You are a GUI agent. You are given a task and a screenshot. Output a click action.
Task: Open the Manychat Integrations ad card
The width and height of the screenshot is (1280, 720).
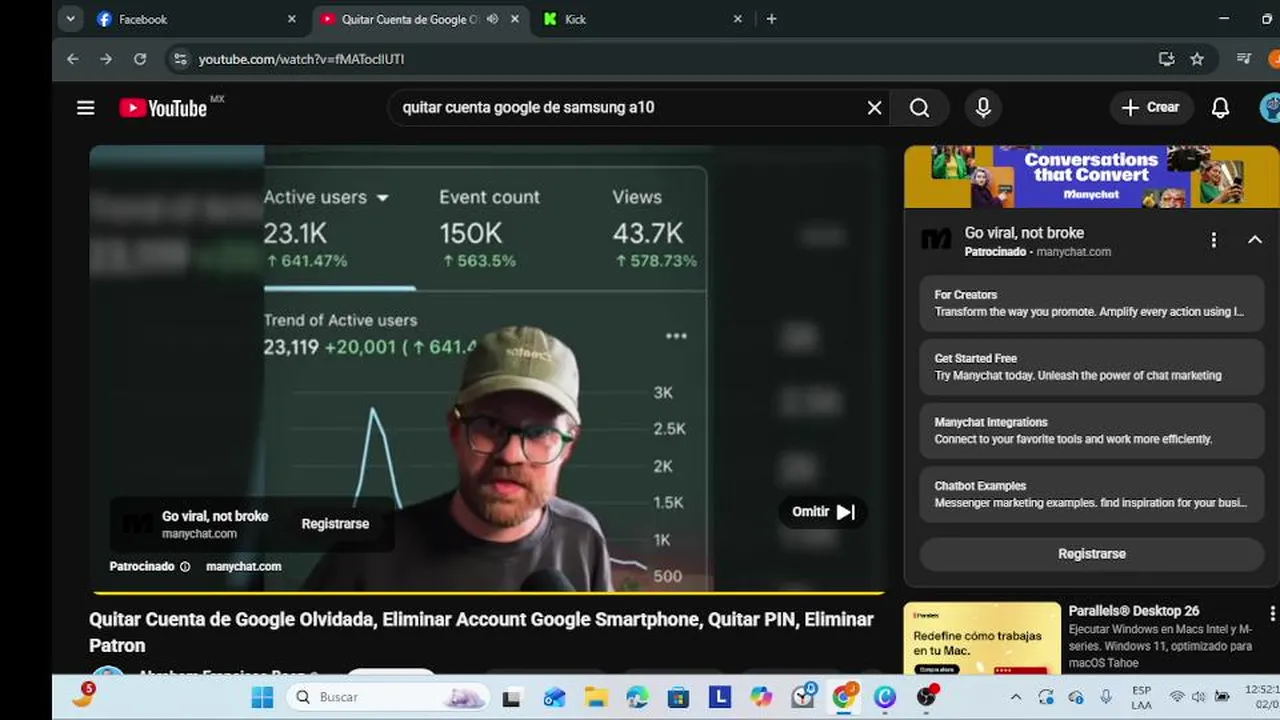pyautogui.click(x=1092, y=430)
